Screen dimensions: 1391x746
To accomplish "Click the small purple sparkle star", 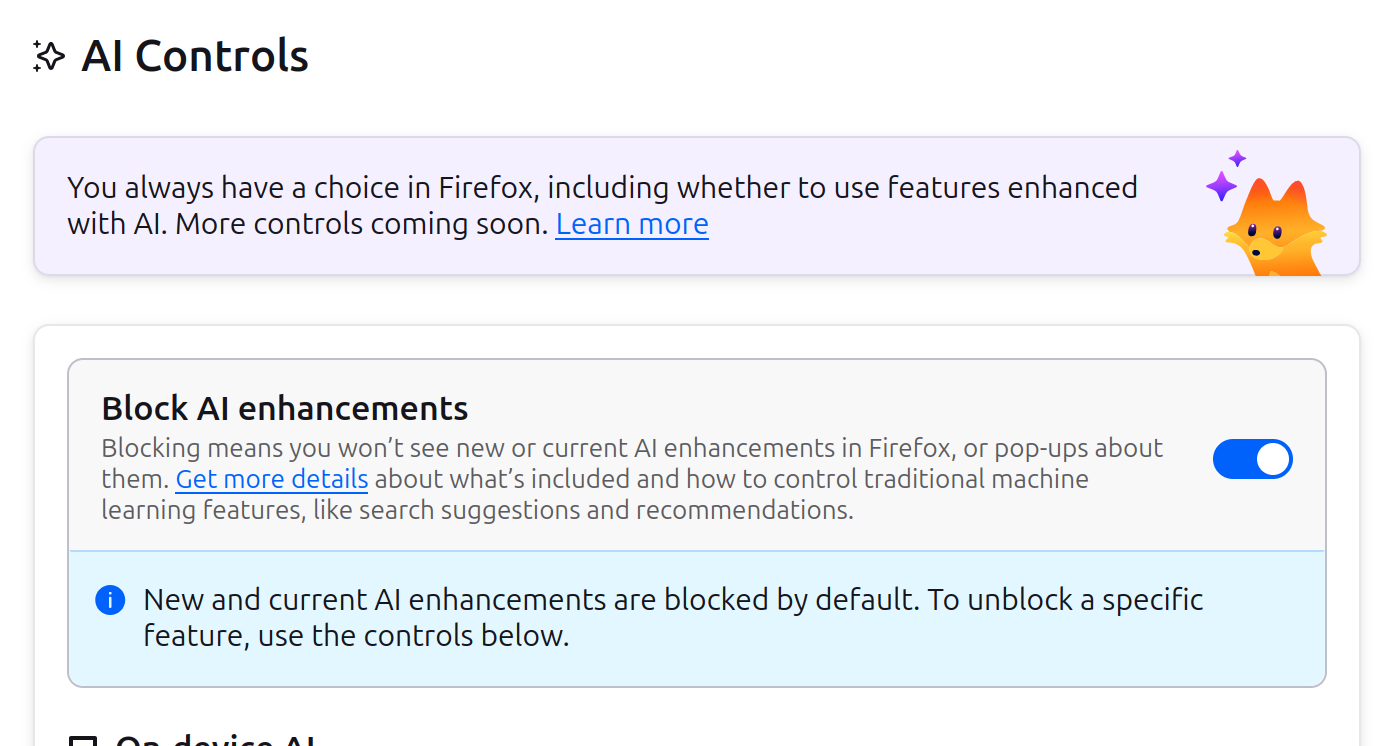I will [1238, 158].
